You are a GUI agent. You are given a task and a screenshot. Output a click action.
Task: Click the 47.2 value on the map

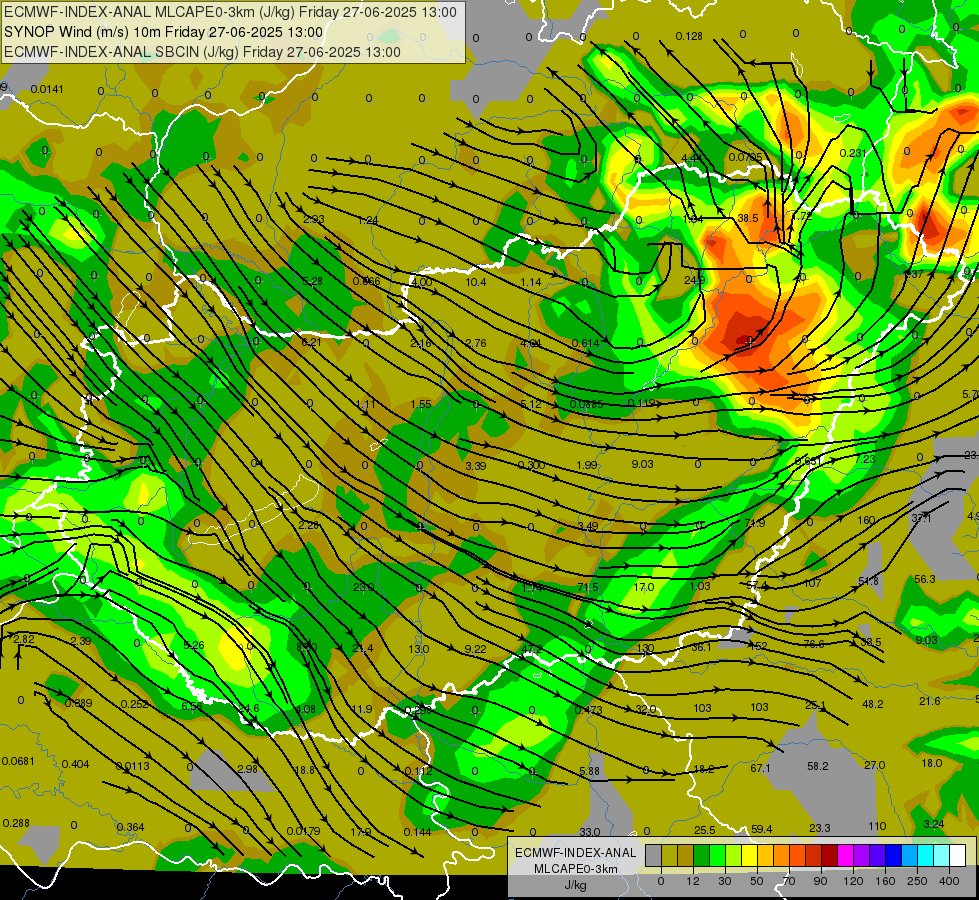[x=531, y=650]
